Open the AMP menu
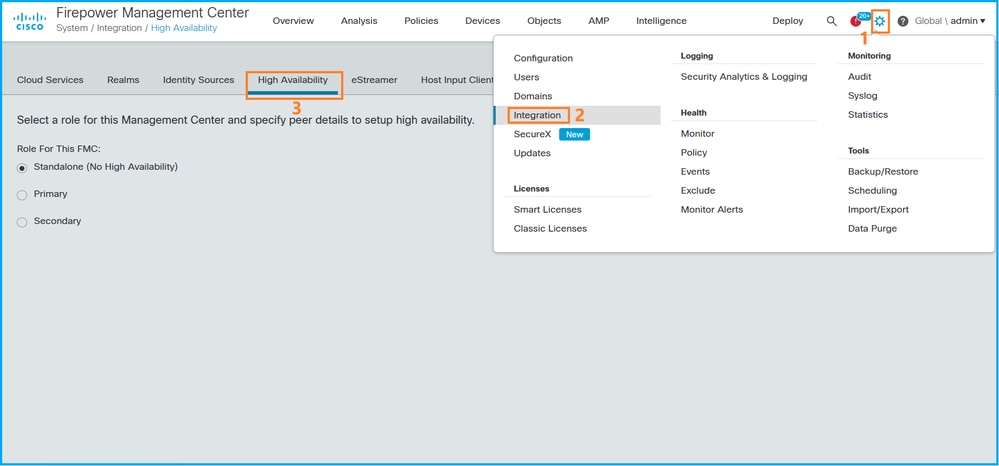Screen dimensions: 999x466 point(598,21)
